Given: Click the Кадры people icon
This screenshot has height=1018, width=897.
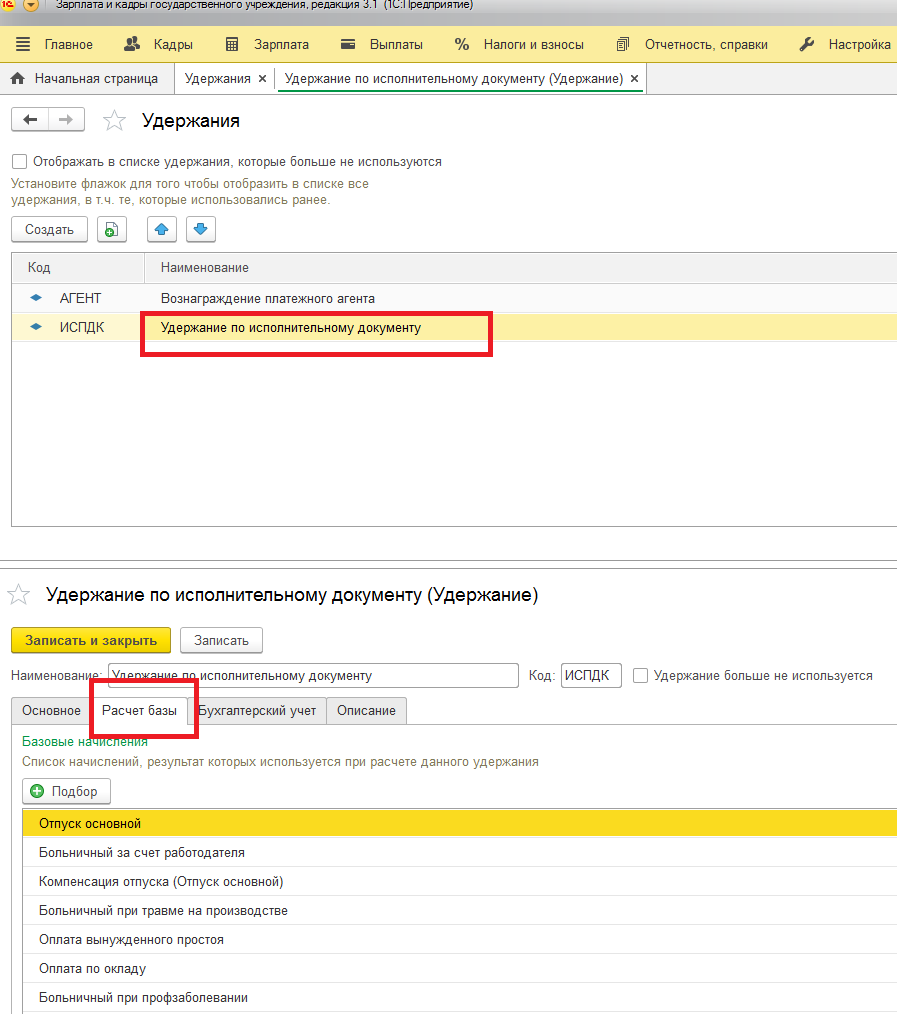Looking at the screenshot, I should [132, 44].
